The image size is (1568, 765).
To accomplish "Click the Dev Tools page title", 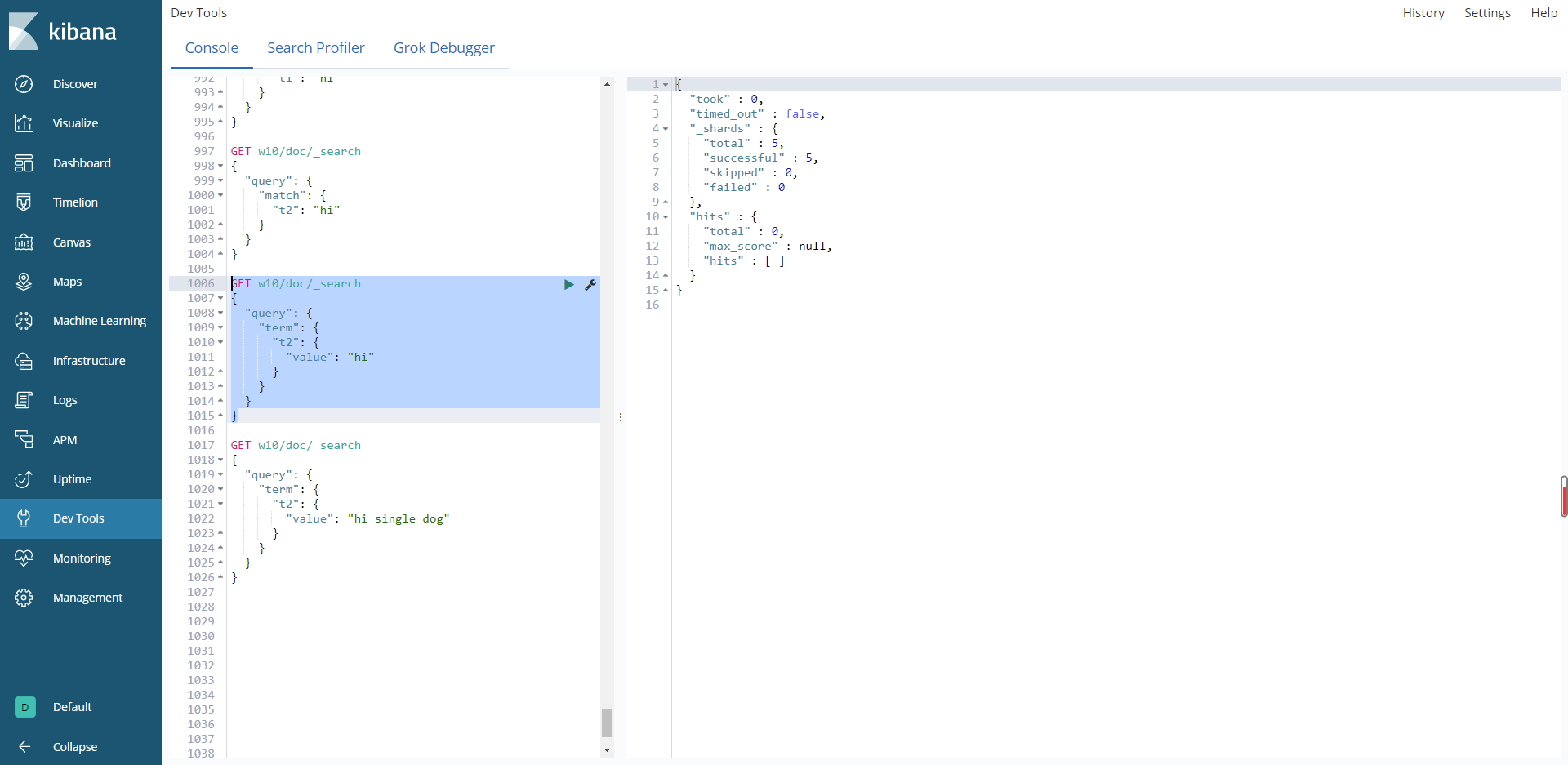I will pyautogui.click(x=199, y=13).
